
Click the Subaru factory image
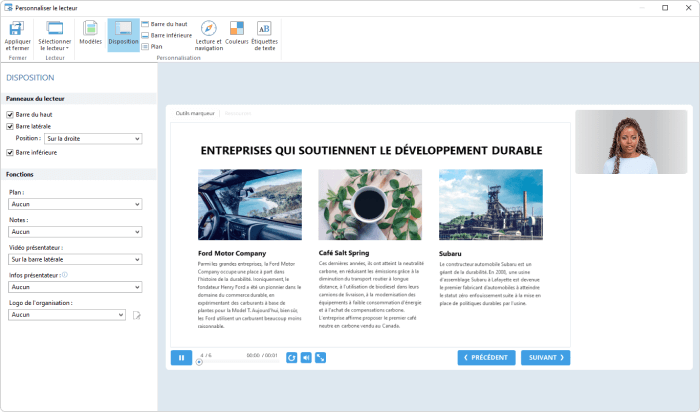click(491, 204)
